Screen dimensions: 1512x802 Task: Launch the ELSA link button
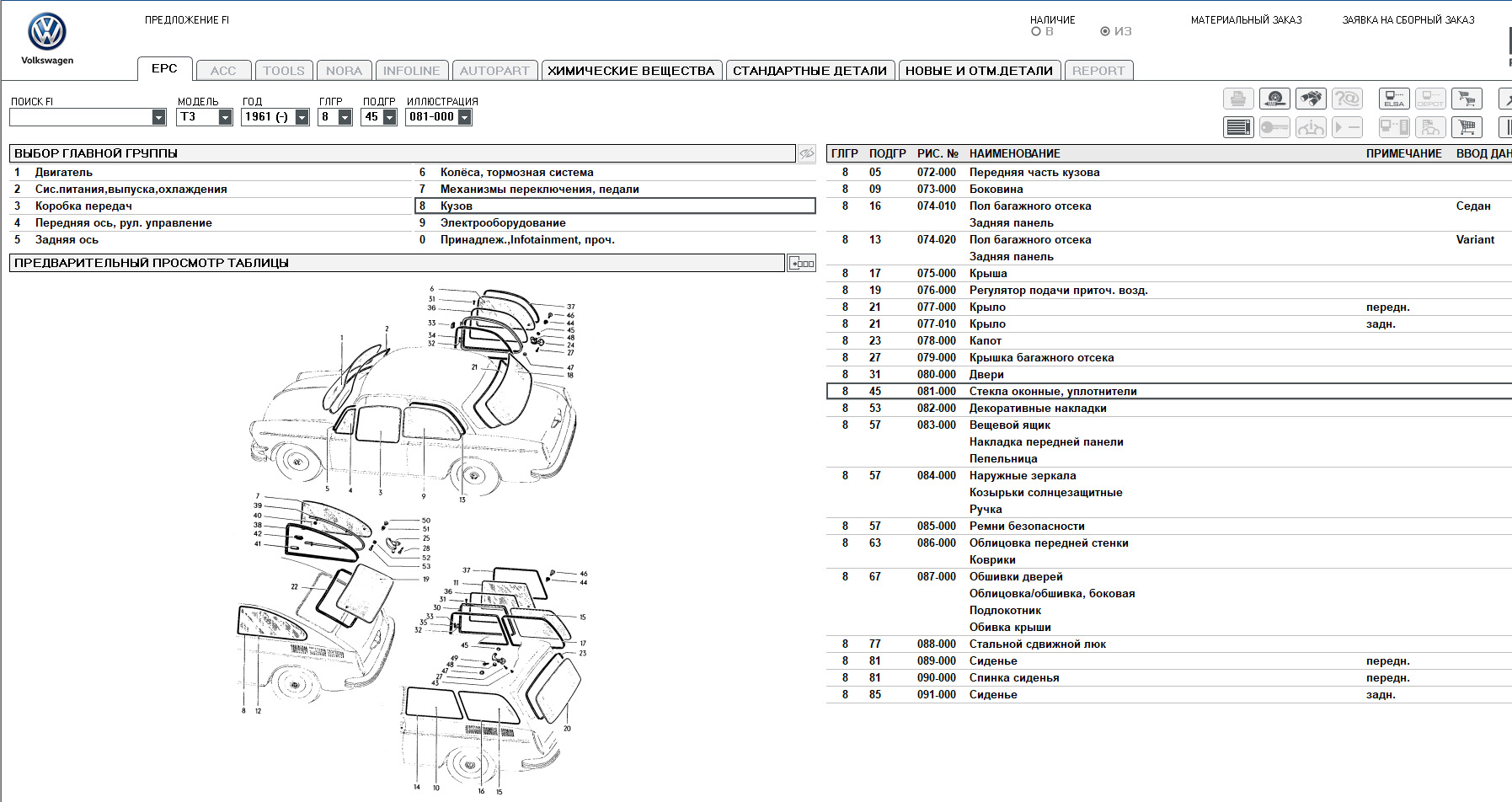pos(1394,99)
